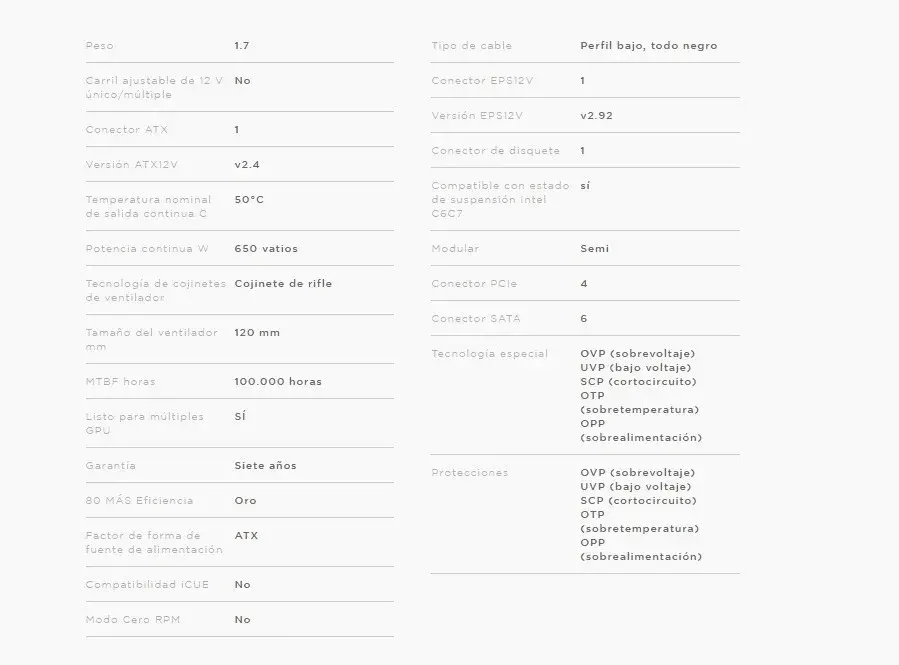Click the "v2.92" EPS12V version value

point(596,116)
